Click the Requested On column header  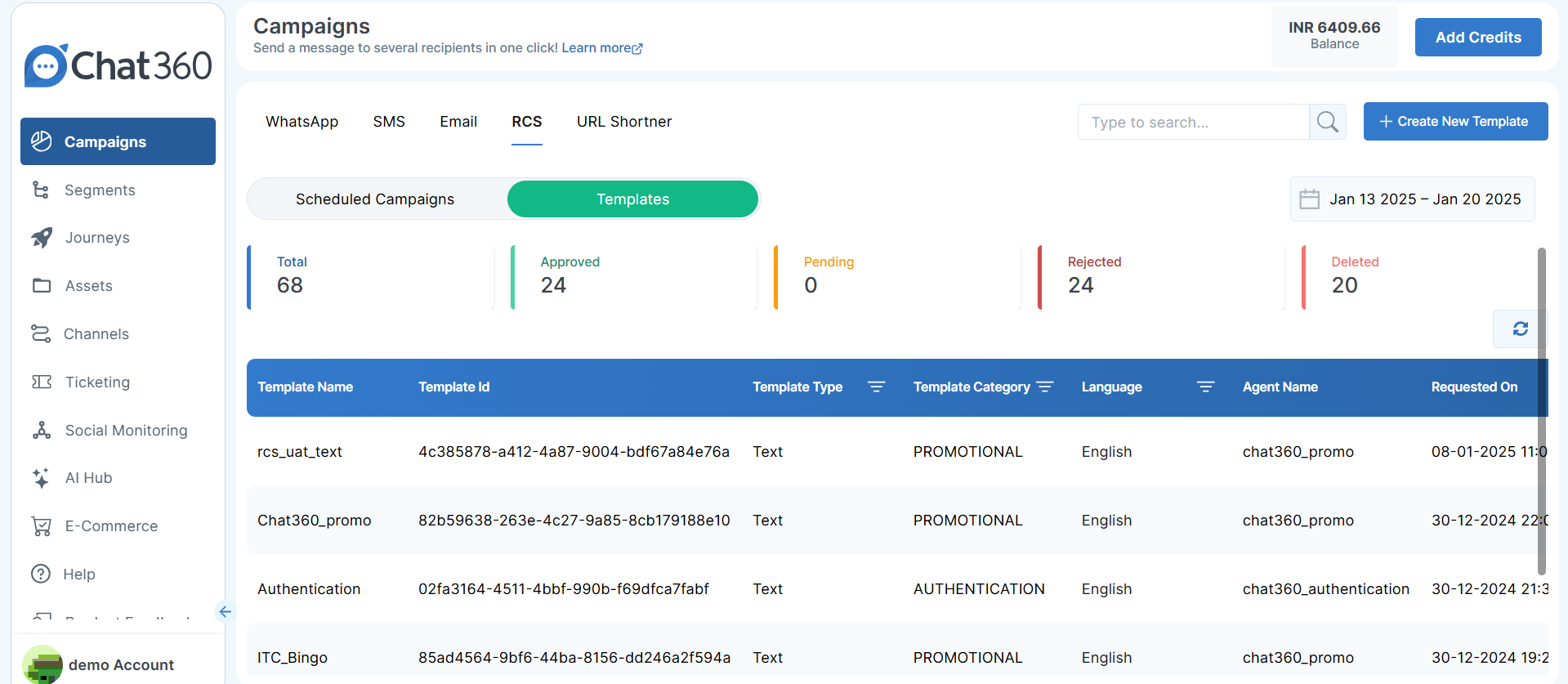click(1474, 387)
